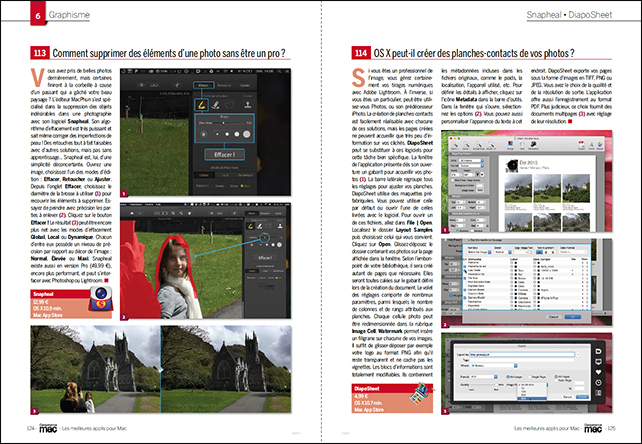The width and height of the screenshot is (642, 444).
Task: Adjust the Diamètre slider in top Snapheal panel
Action: pyautogui.click(x=223, y=123)
